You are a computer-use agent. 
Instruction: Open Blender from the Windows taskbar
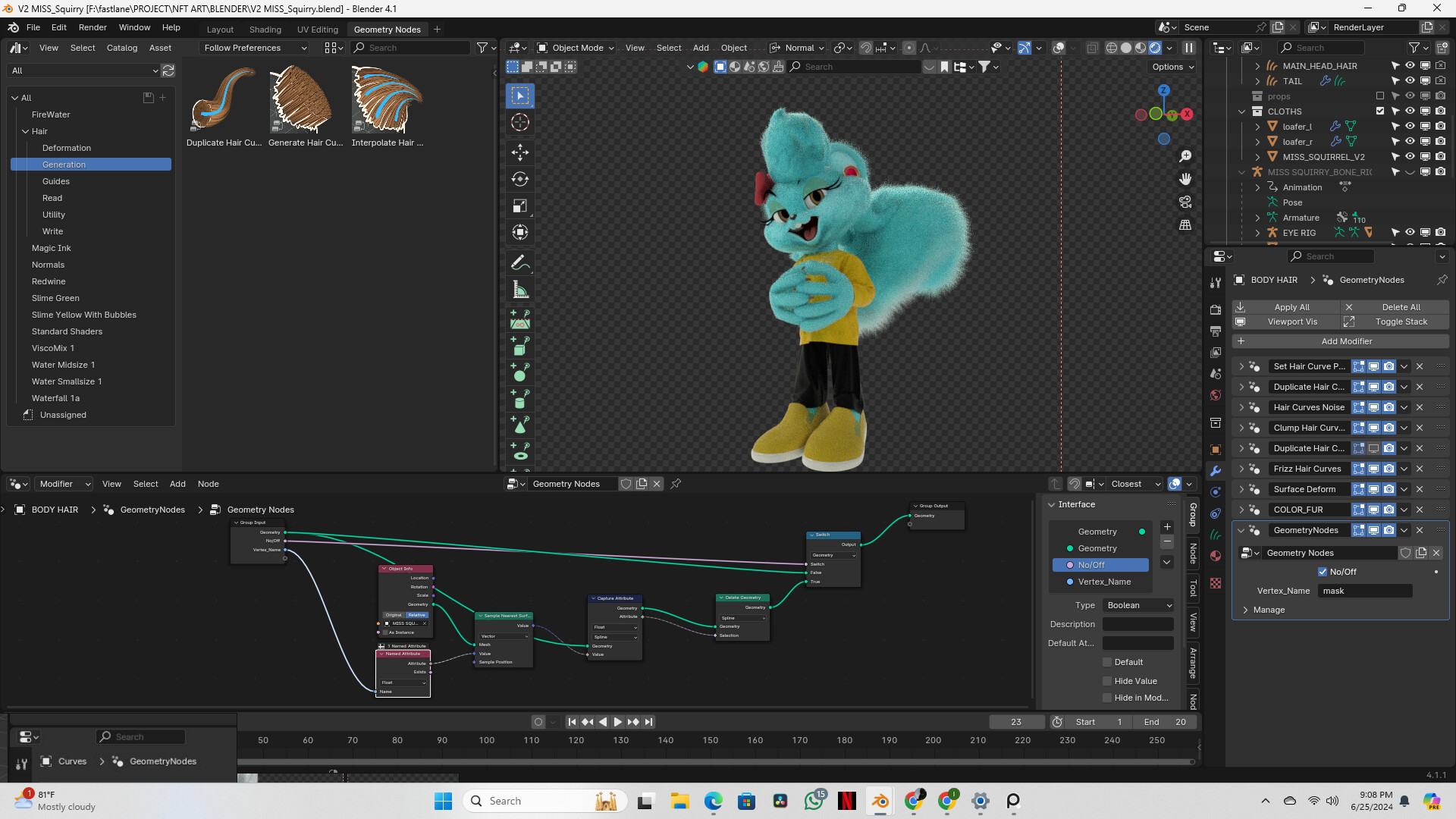click(880, 801)
